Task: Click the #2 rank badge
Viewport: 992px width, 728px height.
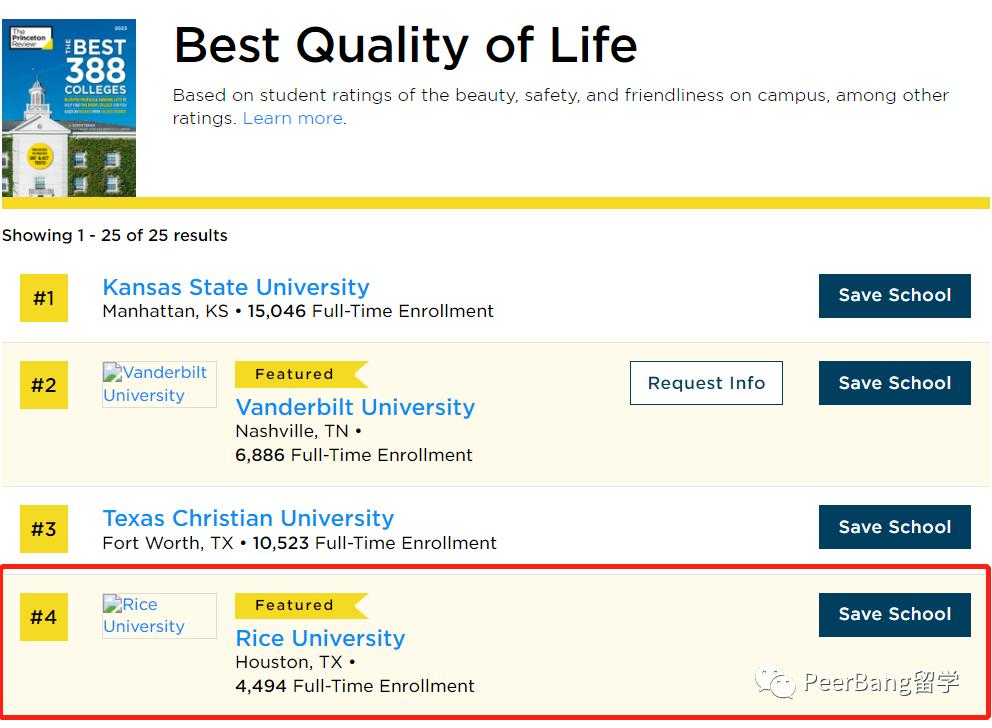Action: click(44, 385)
